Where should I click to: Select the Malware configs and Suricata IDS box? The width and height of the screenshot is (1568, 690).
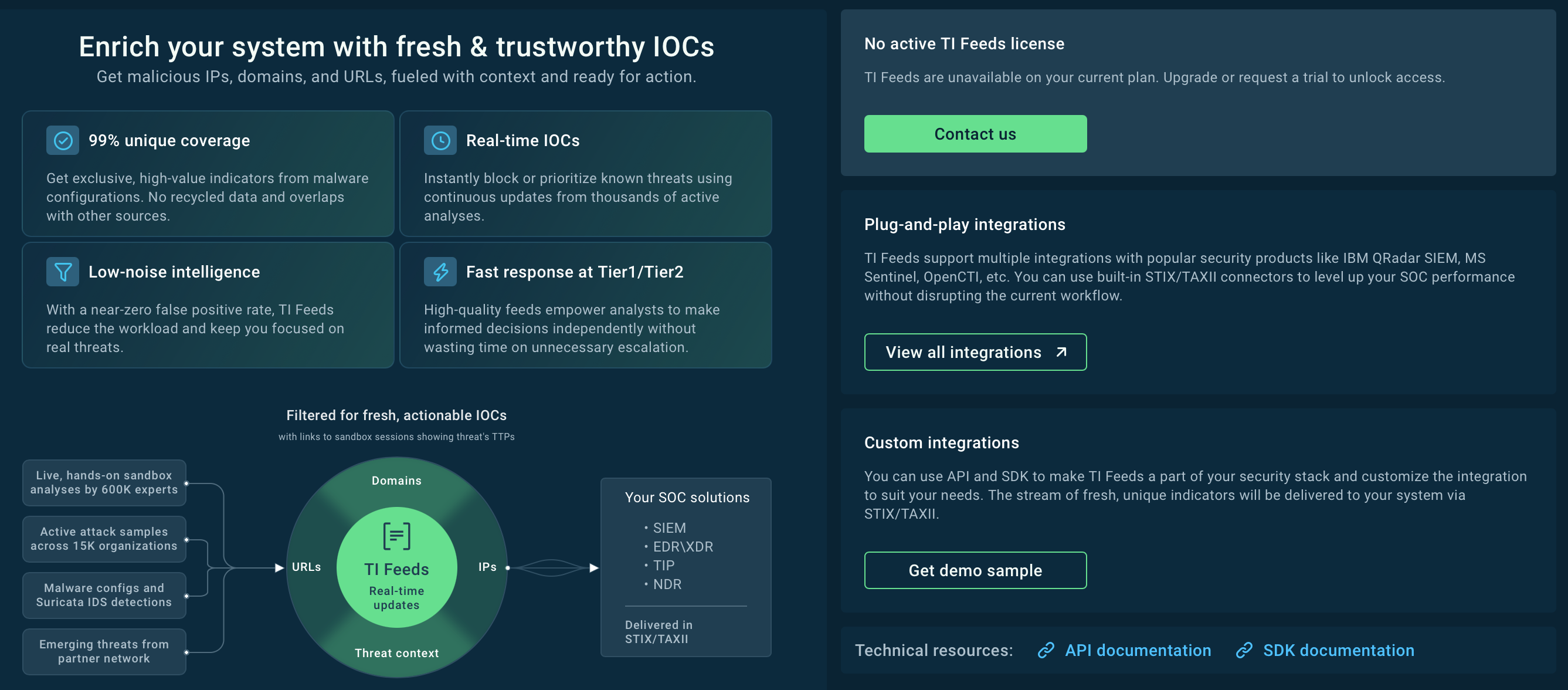point(104,595)
